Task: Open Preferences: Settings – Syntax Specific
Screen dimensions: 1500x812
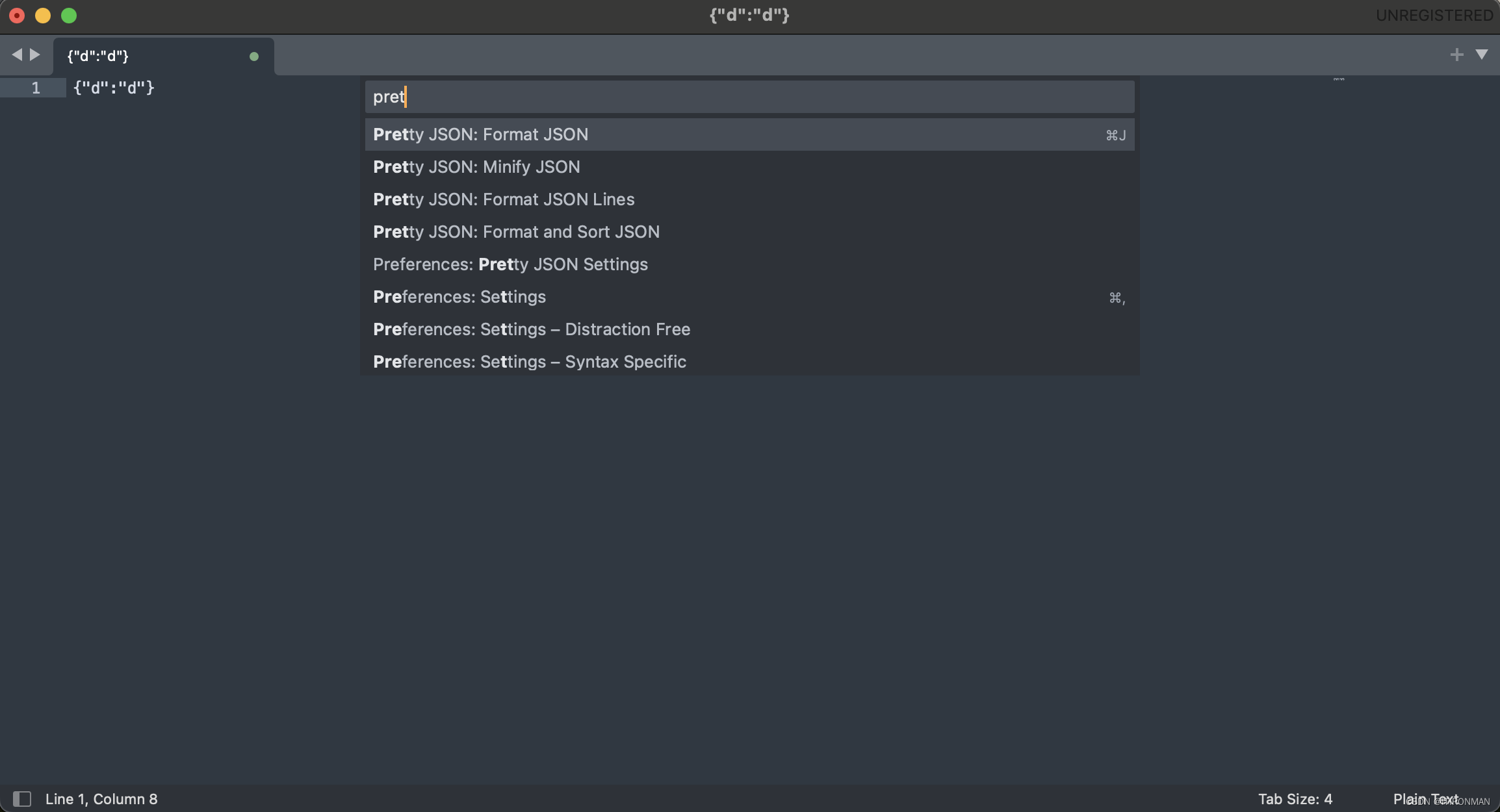Action: point(749,361)
